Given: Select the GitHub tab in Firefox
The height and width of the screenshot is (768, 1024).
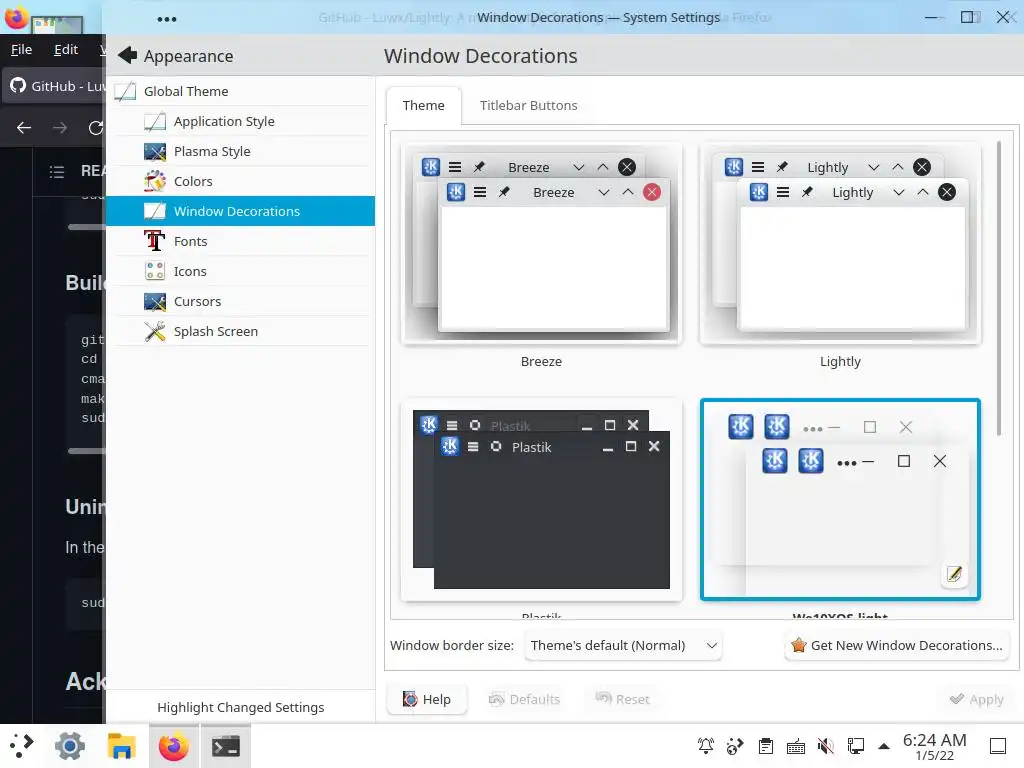Looking at the screenshot, I should click(55, 86).
